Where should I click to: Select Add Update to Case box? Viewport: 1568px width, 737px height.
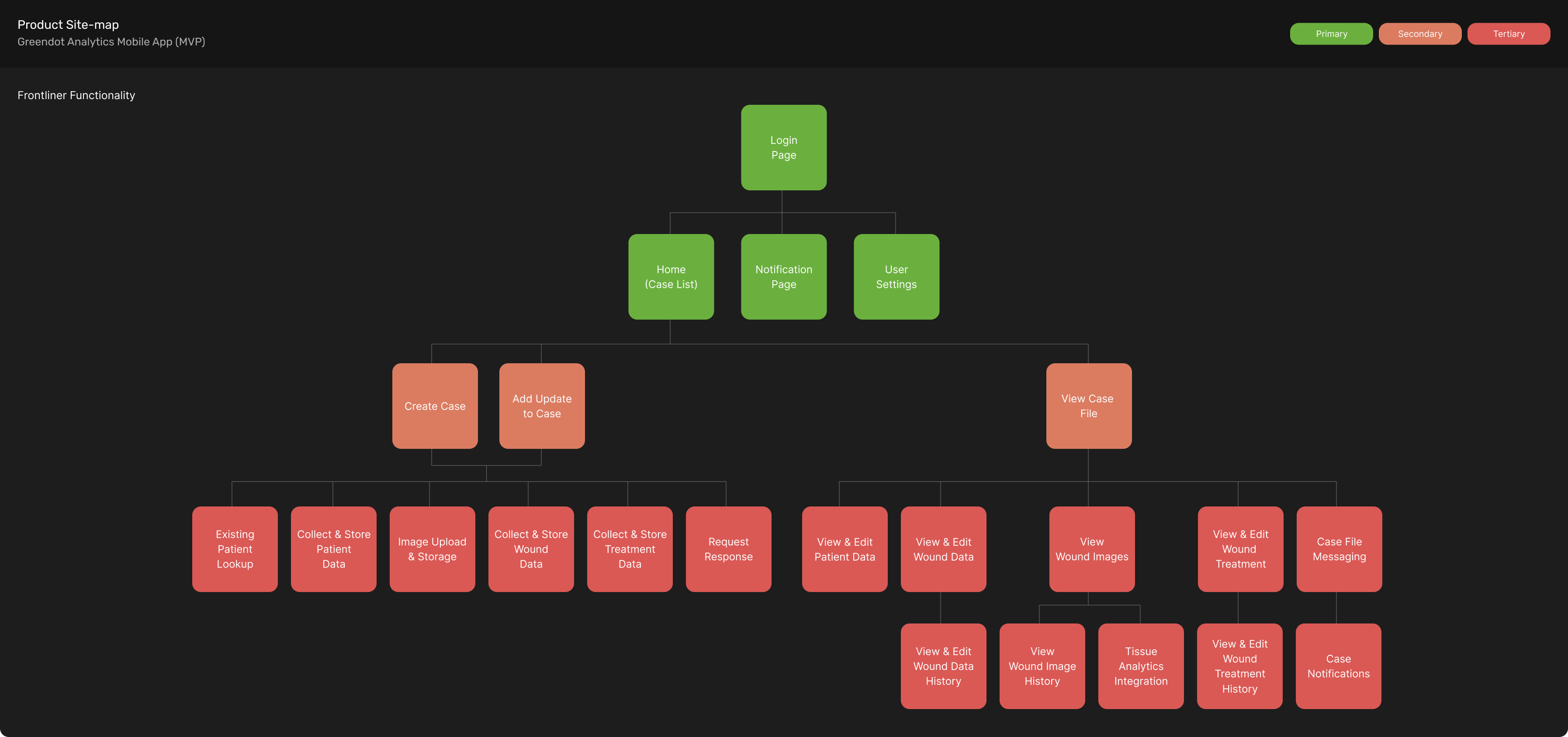(542, 406)
